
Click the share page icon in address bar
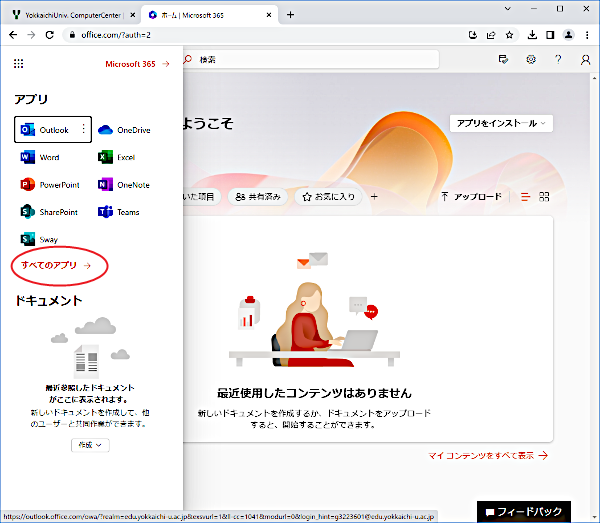click(491, 35)
